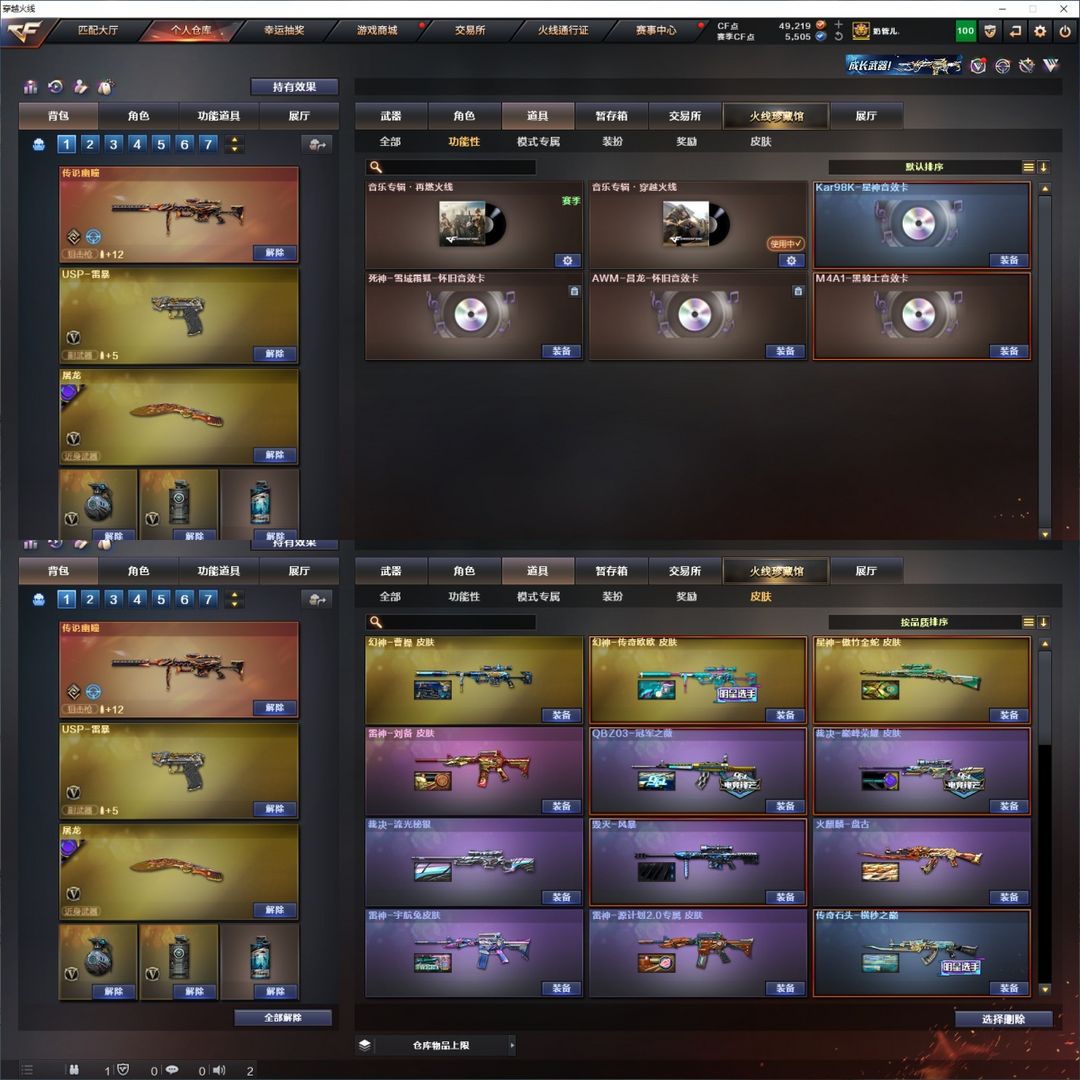The width and height of the screenshot is (1080, 1080).
Task: Click the CF logo in the top bar
Action: 24,32
